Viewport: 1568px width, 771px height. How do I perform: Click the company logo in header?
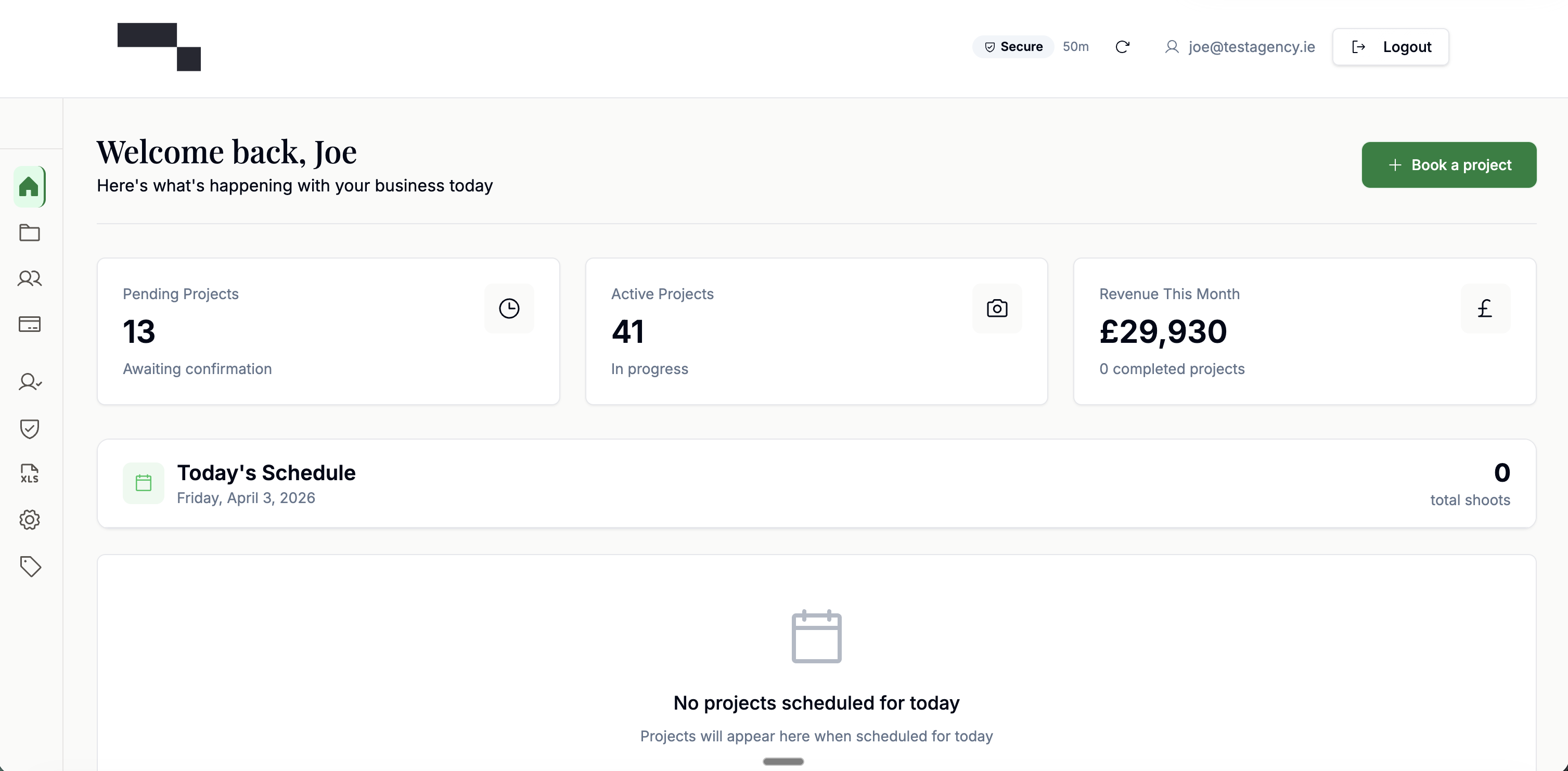pyautogui.click(x=159, y=47)
